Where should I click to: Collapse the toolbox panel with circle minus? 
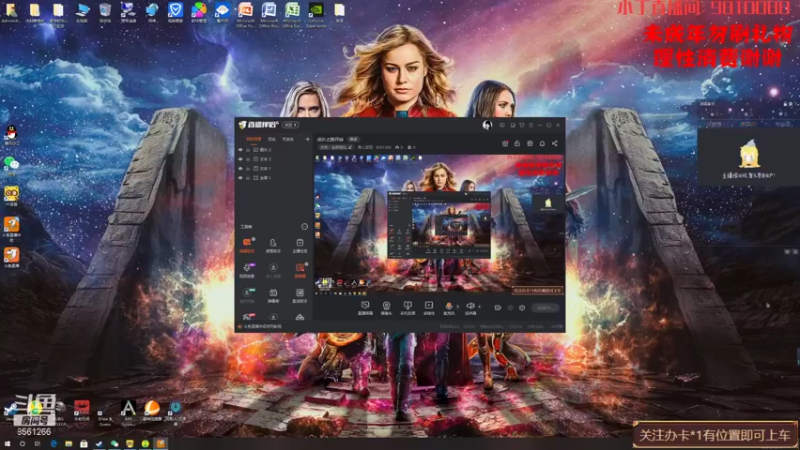[x=305, y=227]
